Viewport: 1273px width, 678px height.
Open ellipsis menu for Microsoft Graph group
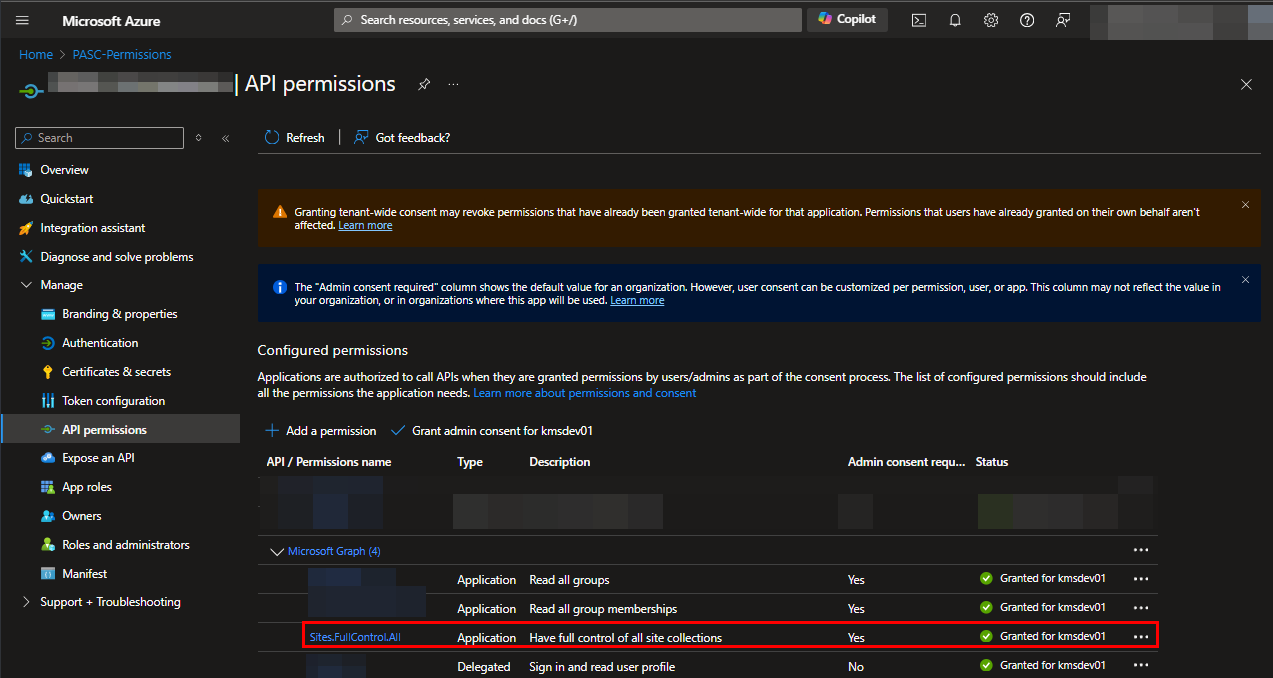pos(1141,550)
